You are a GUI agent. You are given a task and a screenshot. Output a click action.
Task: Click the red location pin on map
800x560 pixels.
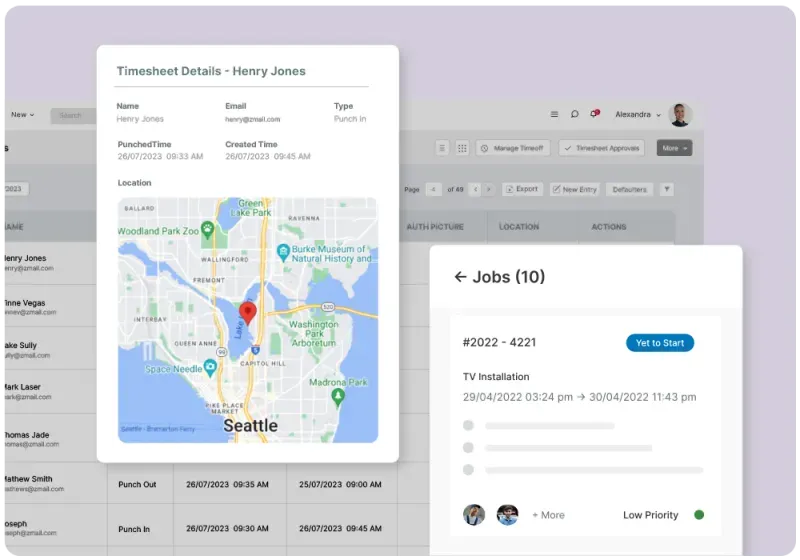248,312
